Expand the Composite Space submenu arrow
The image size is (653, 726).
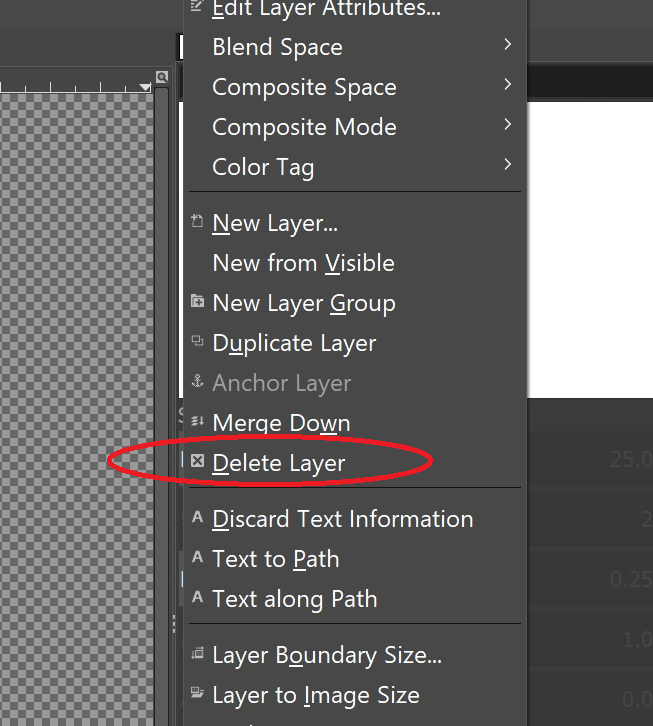point(508,86)
